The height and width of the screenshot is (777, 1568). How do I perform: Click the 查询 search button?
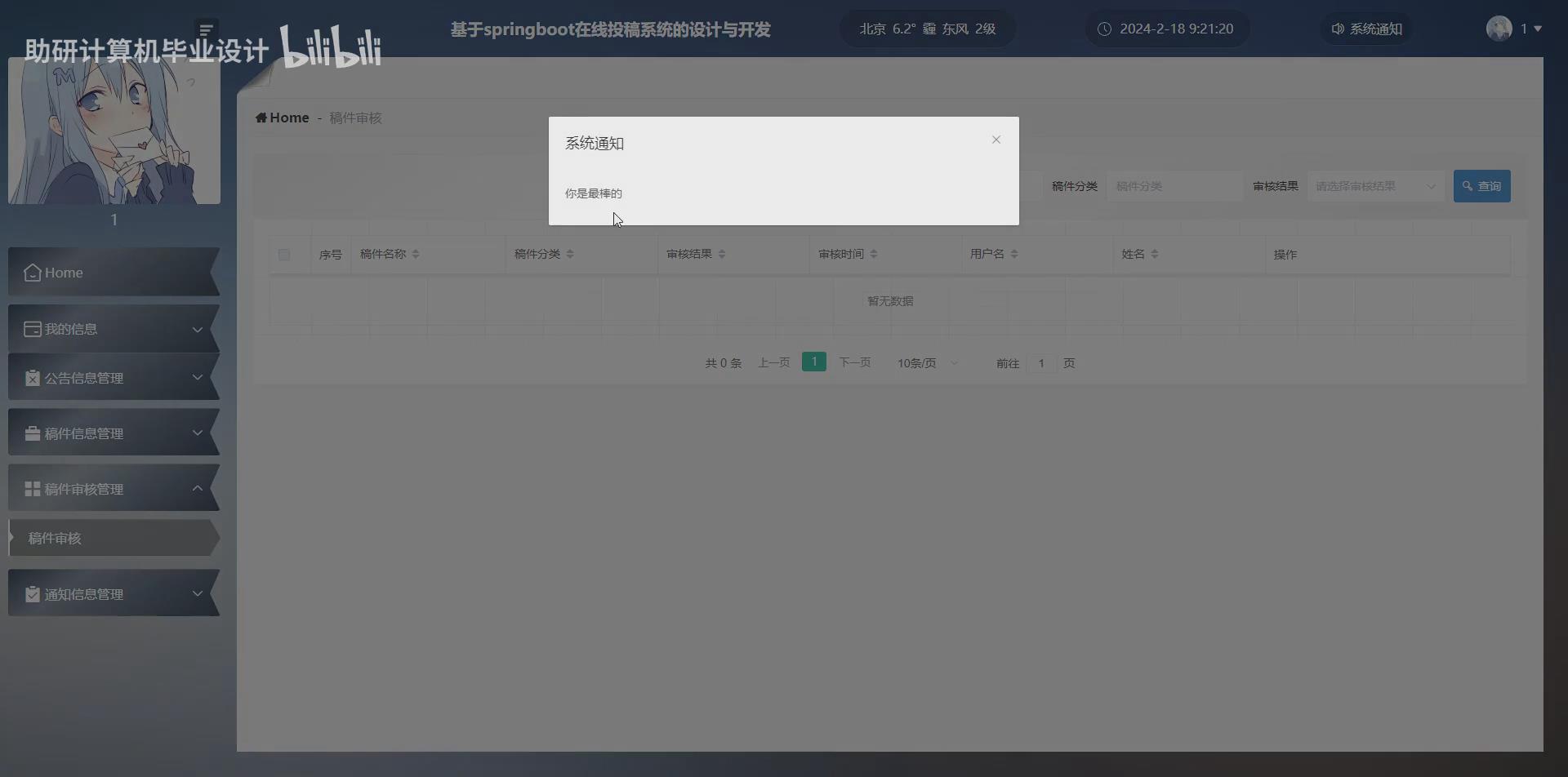[1482, 185]
